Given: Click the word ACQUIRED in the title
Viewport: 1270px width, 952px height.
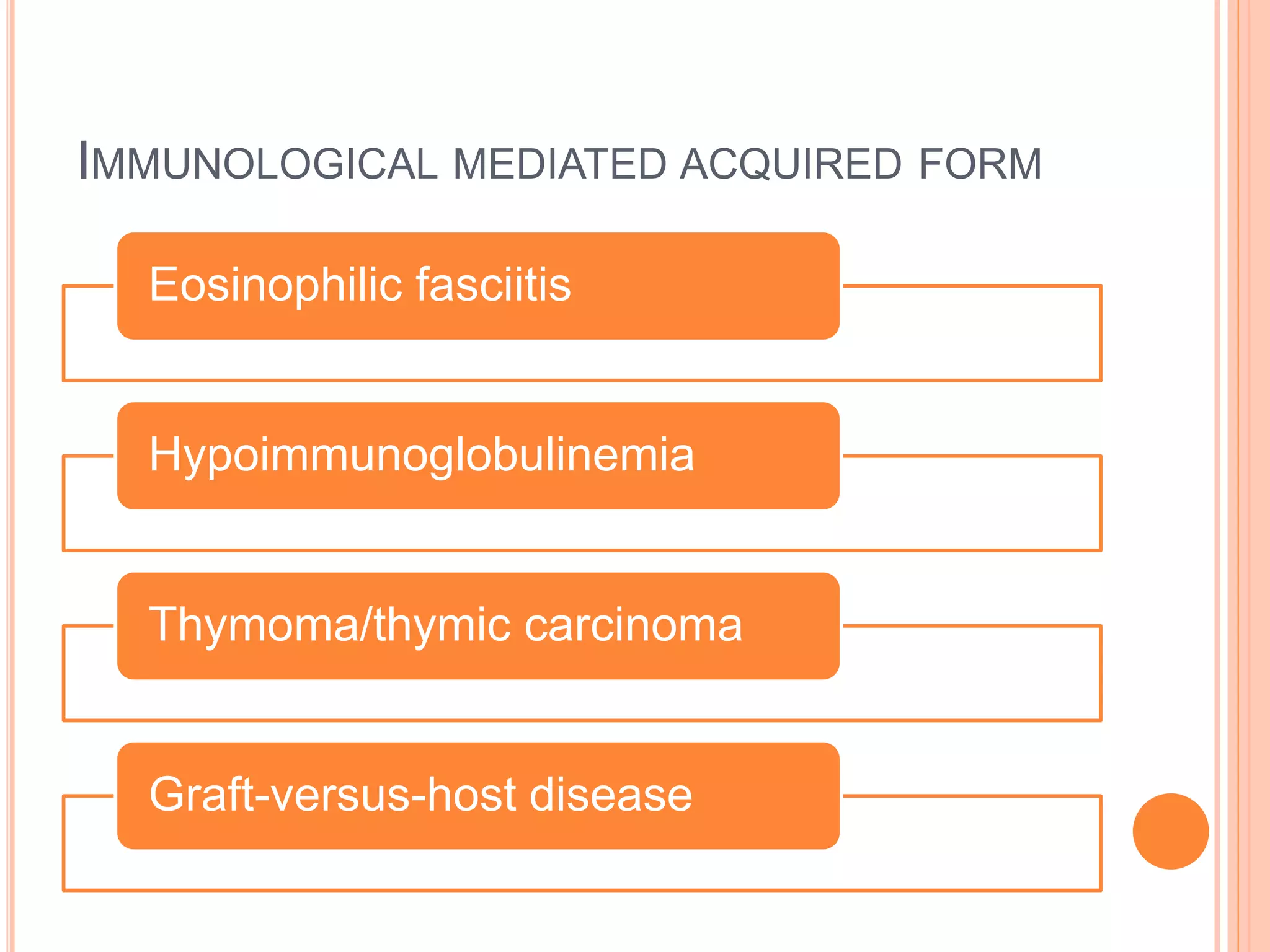Looking at the screenshot, I should (x=791, y=164).
